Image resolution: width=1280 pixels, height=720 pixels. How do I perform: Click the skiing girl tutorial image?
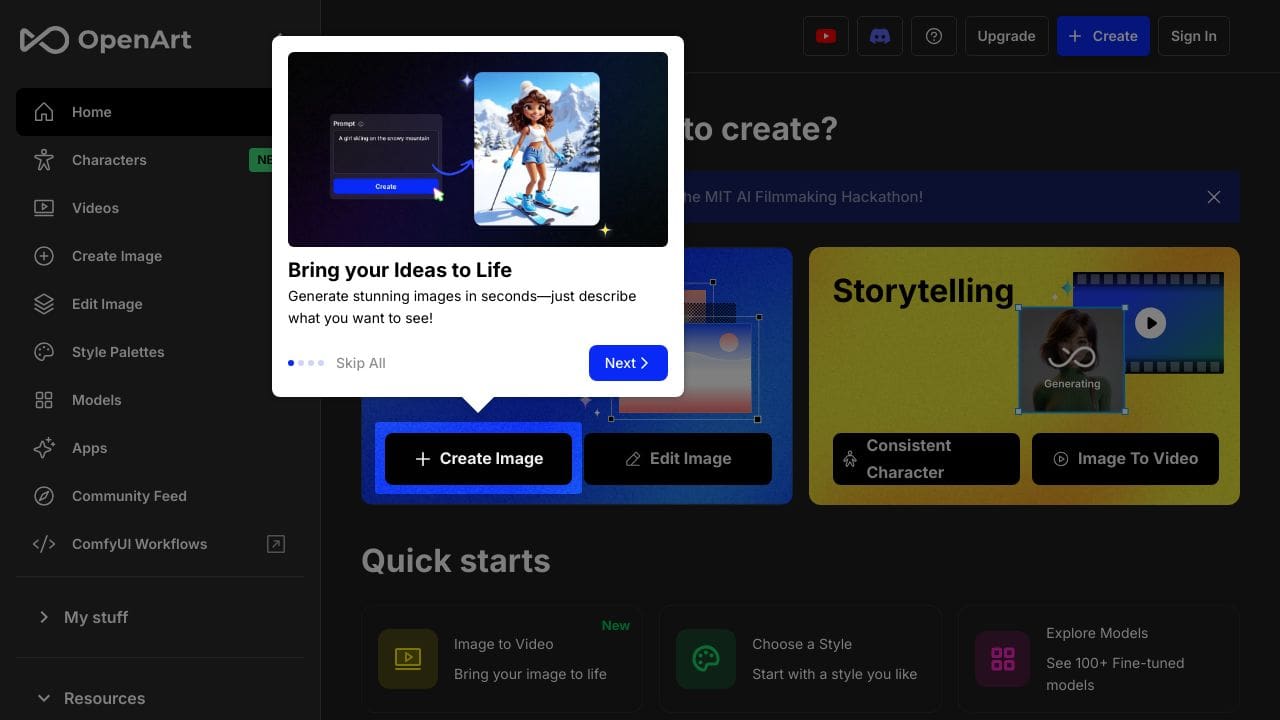tap(478, 149)
